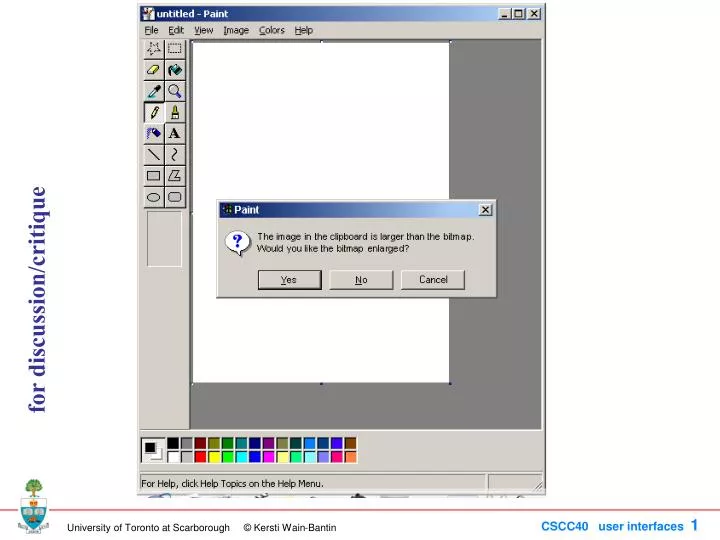Open the File menu
Viewport: 720px width, 540px height.
(151, 30)
